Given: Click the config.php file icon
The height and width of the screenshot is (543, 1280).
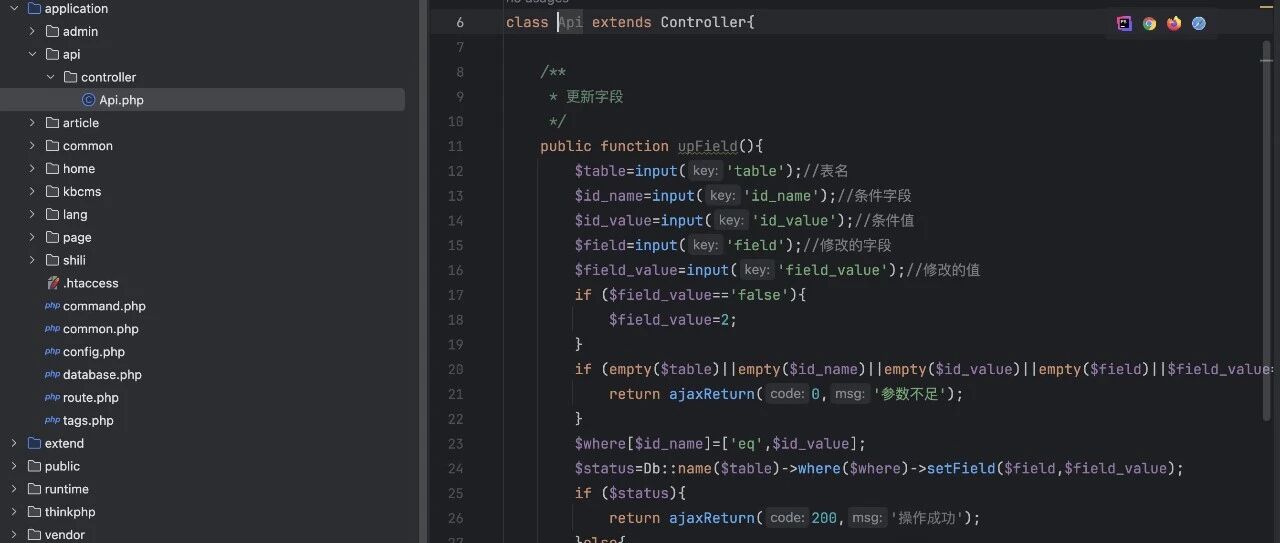Looking at the screenshot, I should [x=53, y=352].
